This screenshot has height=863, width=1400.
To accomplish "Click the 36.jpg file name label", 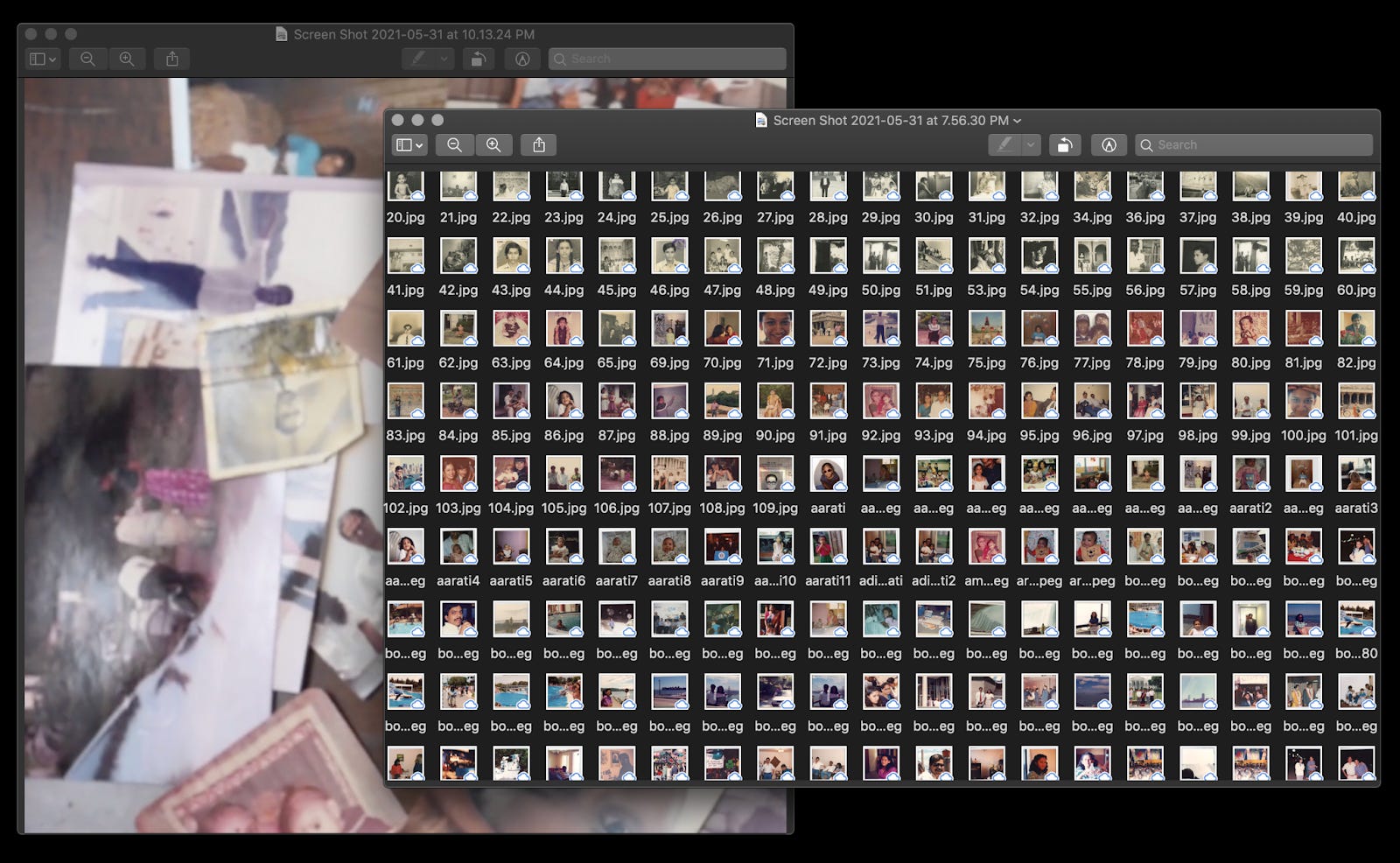I will tap(1145, 217).
